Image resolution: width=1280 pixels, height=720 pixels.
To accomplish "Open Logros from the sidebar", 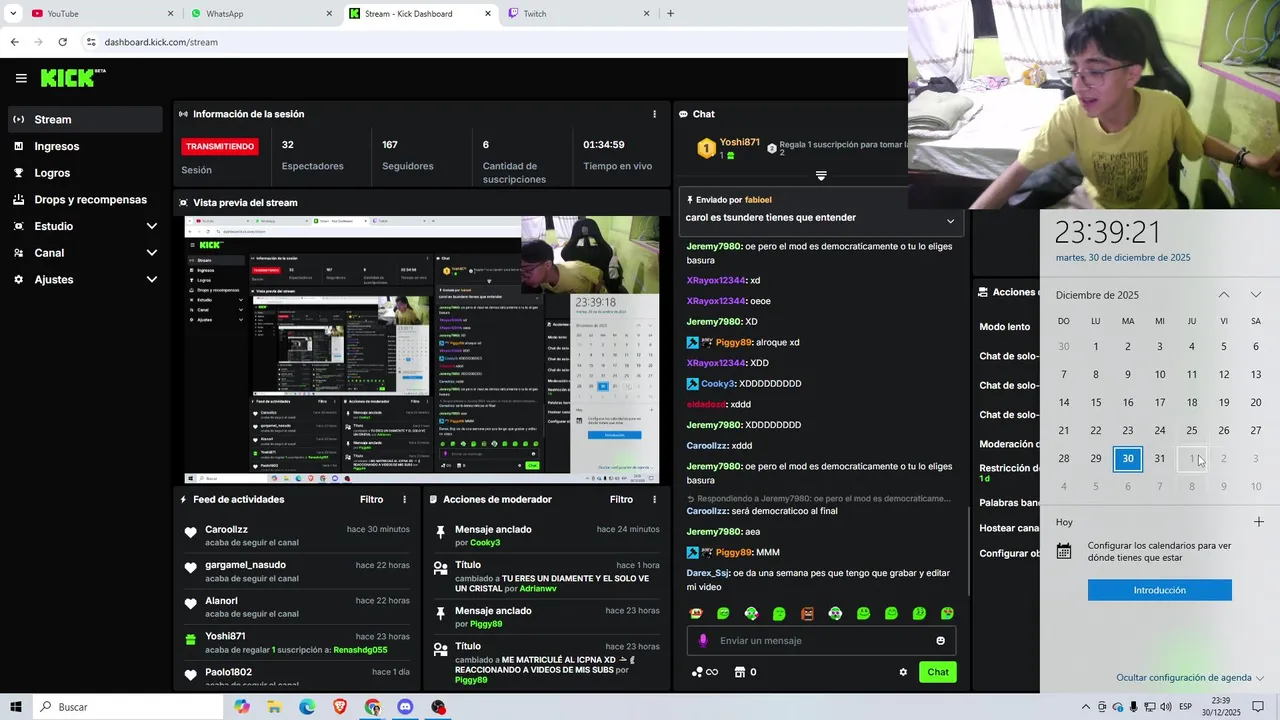I will (x=85, y=173).
